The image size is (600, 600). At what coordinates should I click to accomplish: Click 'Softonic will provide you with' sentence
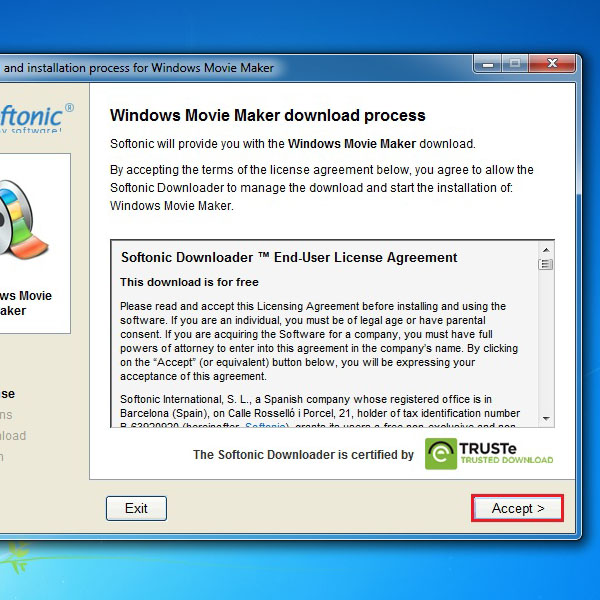click(x=293, y=144)
